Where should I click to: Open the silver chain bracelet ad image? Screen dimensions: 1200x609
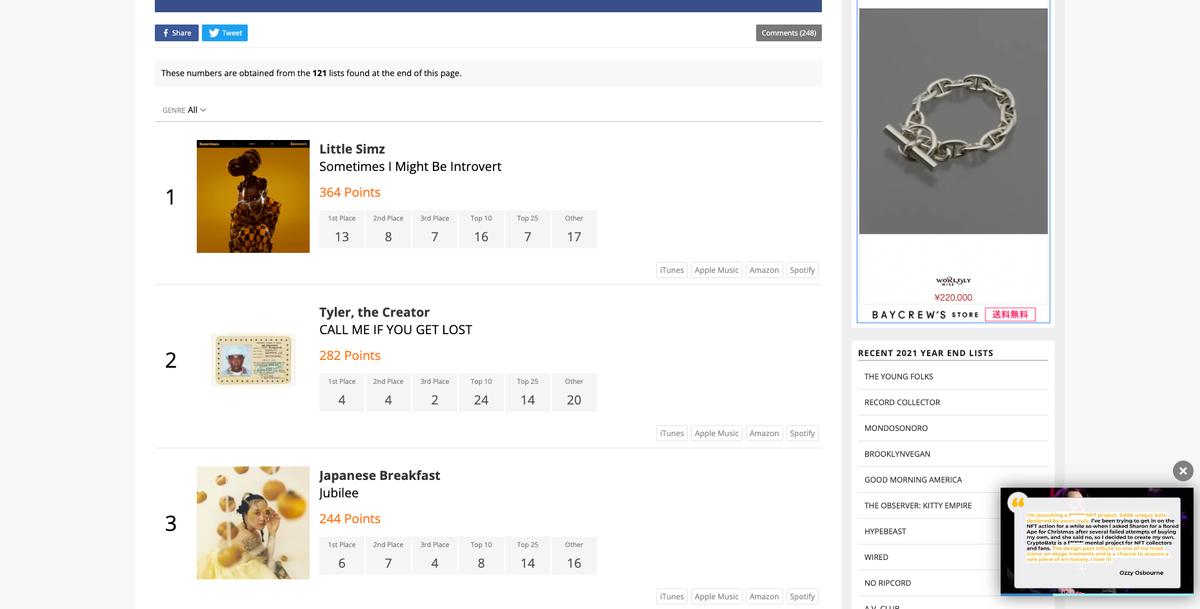(953, 121)
